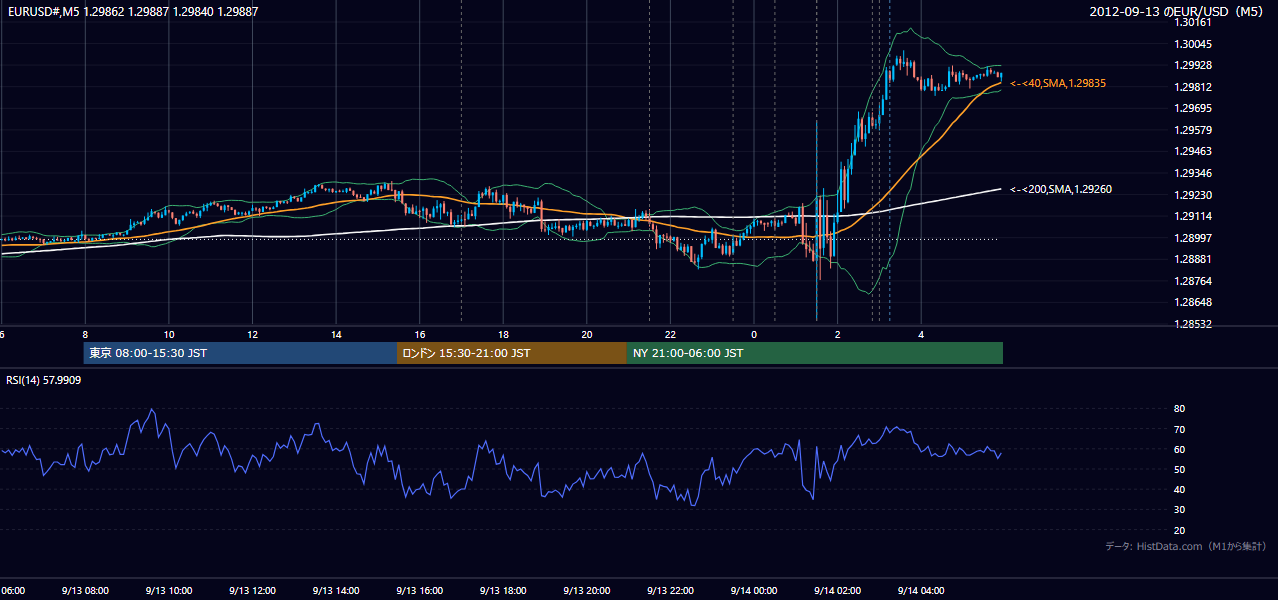Click the 9/14 04:00 time label
The height and width of the screenshot is (600, 1278).
tap(921, 590)
